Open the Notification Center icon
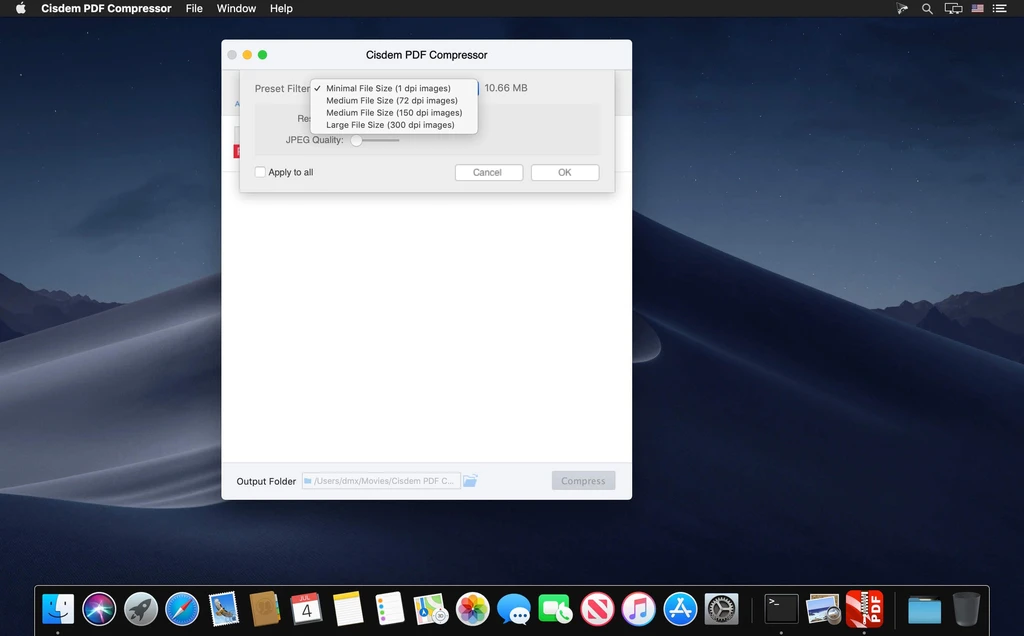 point(999,9)
